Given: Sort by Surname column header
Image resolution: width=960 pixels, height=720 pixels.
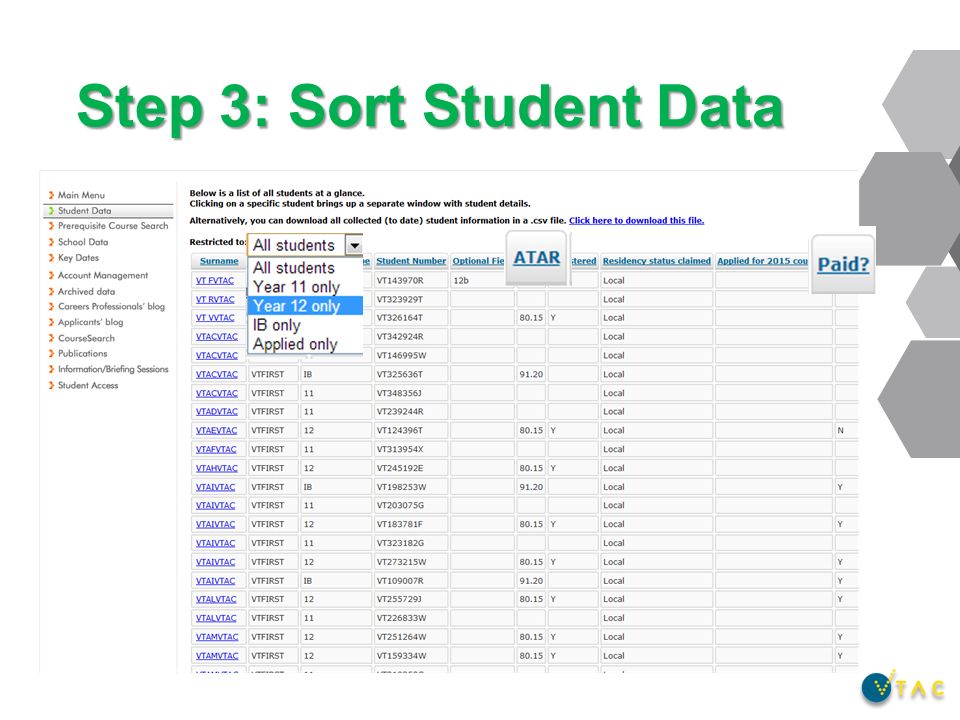Looking at the screenshot, I should point(219,261).
